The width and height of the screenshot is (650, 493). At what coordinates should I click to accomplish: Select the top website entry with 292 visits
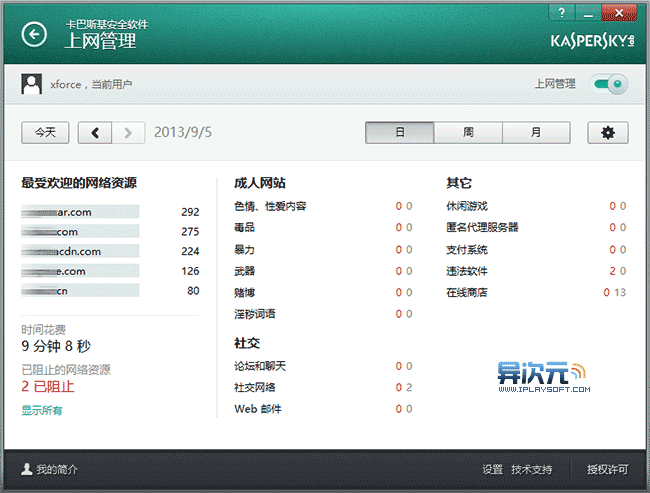point(80,212)
